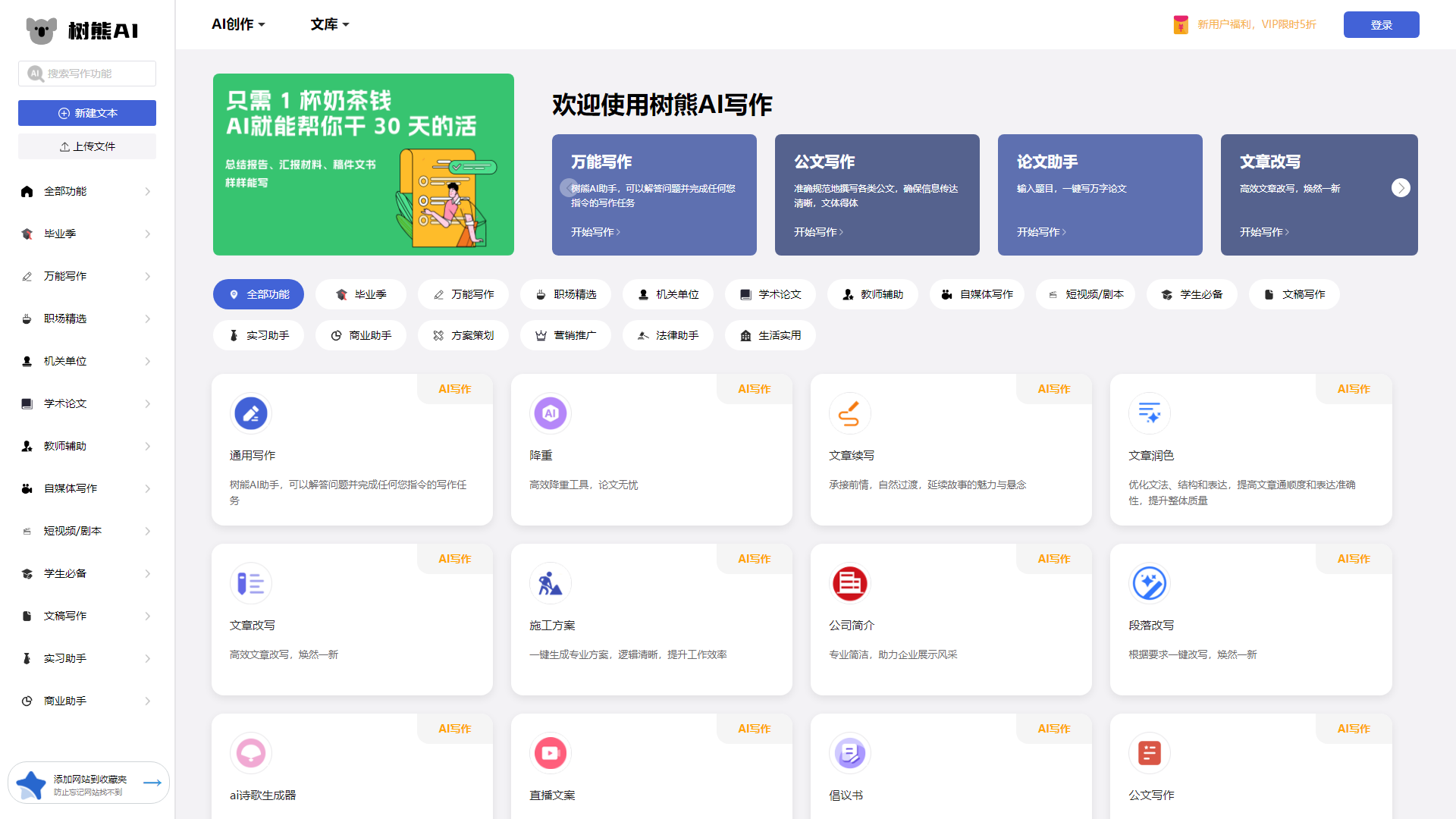Screen dimensions: 1456x819
Task: Switch to the 法律助手 category tab
Action: tap(668, 335)
